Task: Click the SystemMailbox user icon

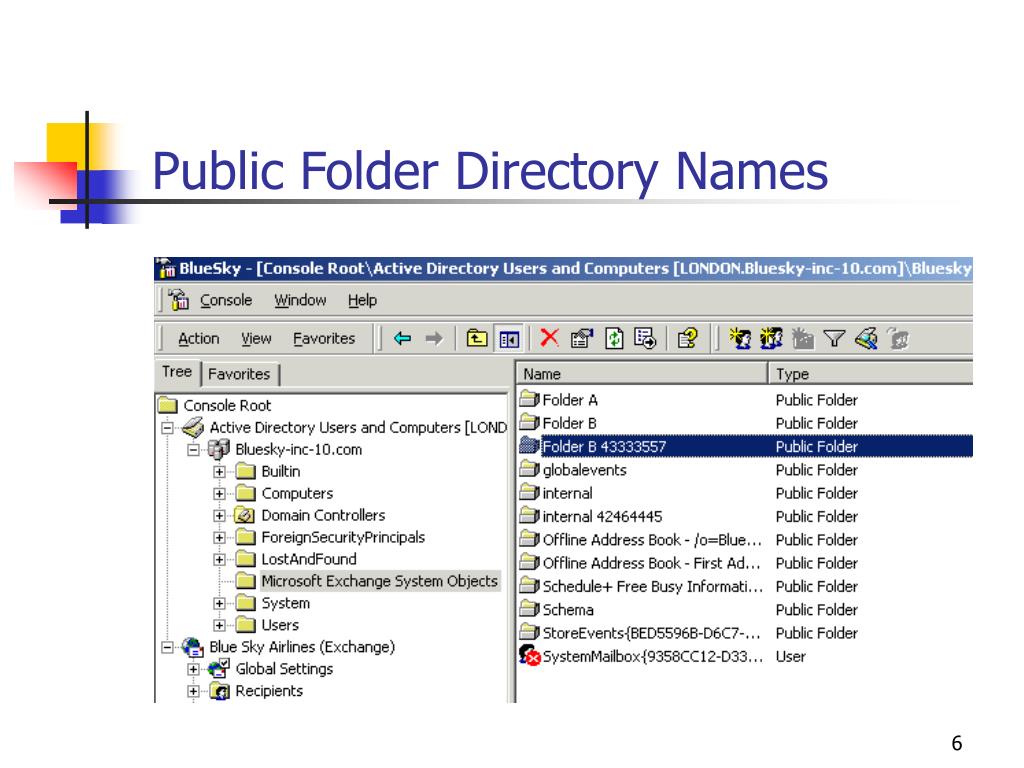Action: 530,655
